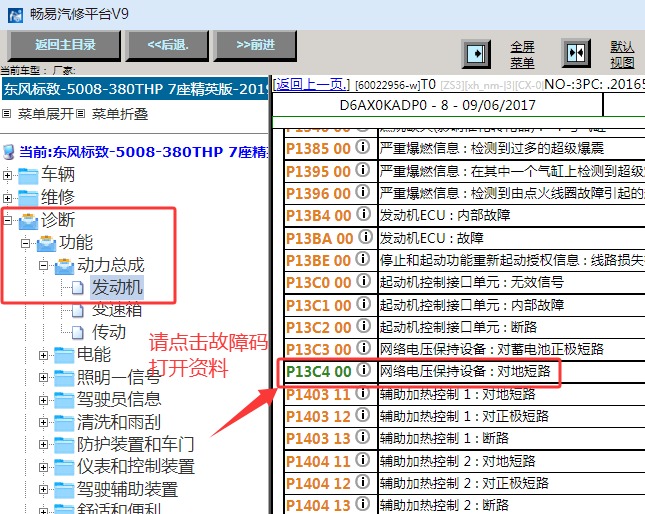The image size is (645, 514).
Task: Expand the 车辆 tree node
Action: [7, 176]
